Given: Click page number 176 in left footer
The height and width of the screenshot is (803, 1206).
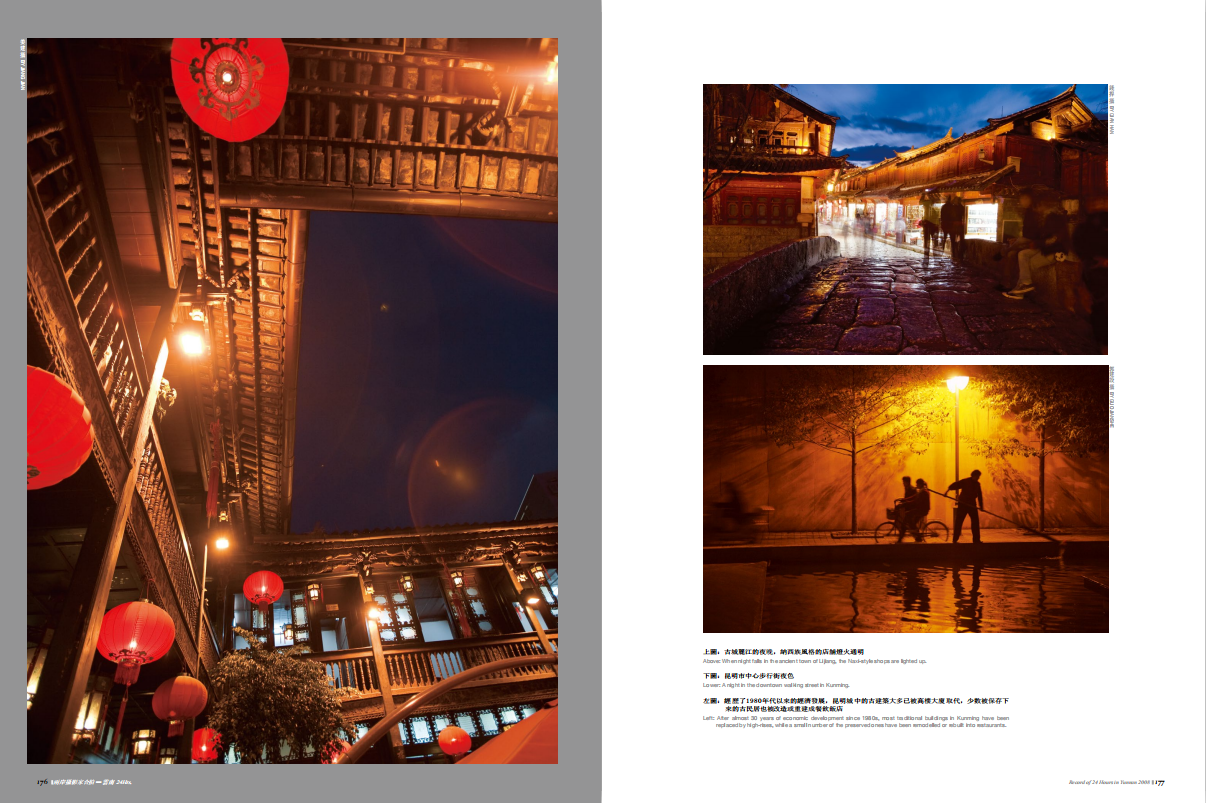Looking at the screenshot, I should click(x=42, y=782).
